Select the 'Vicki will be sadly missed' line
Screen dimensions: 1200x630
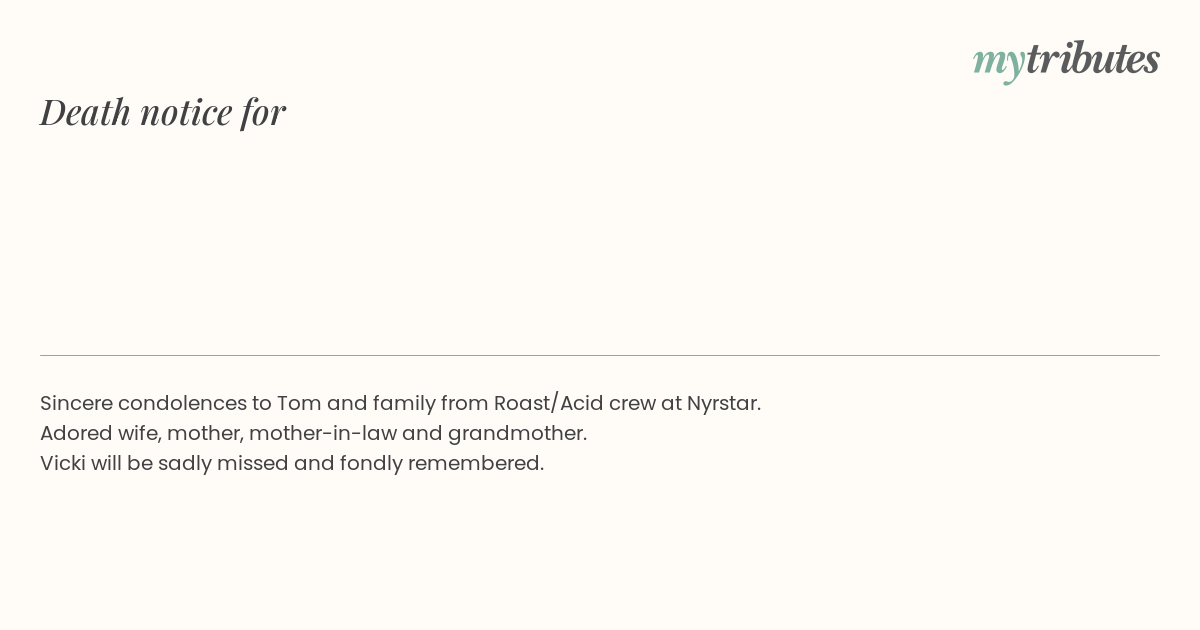coord(292,463)
